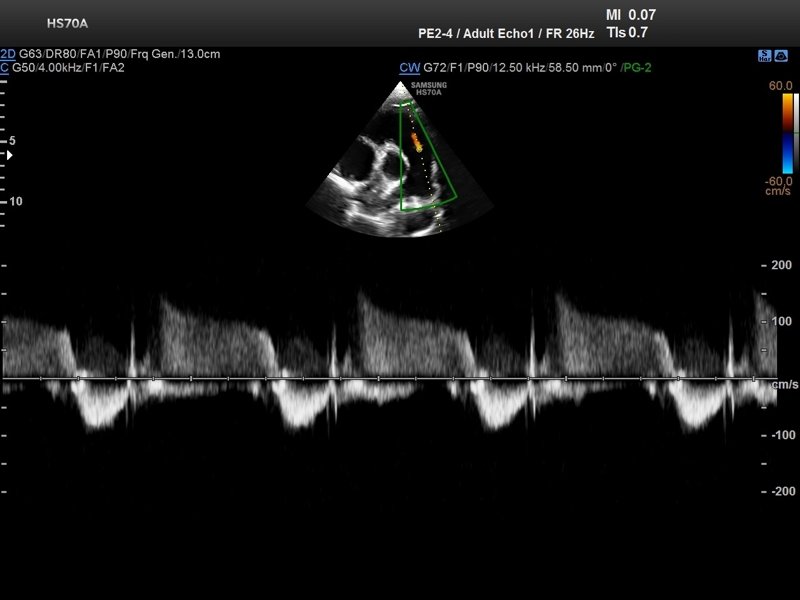Screen dimensions: 800x600
Task: Click the PE2-4 Adult Echo1 preset label
Action: pos(506,32)
